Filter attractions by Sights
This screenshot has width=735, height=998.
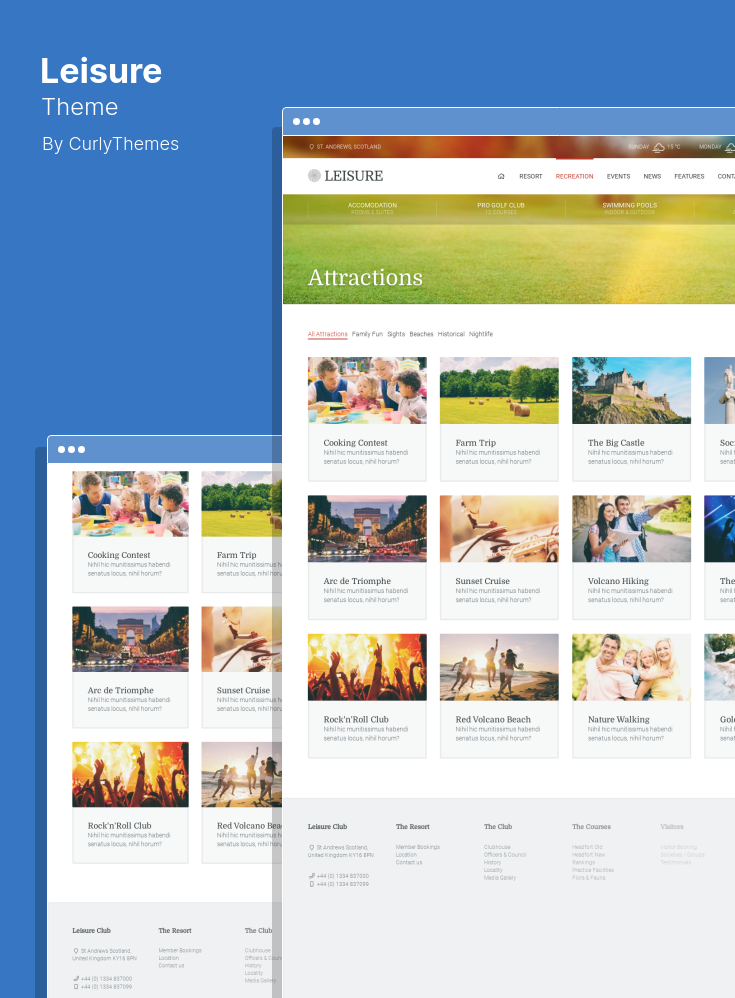pos(396,334)
